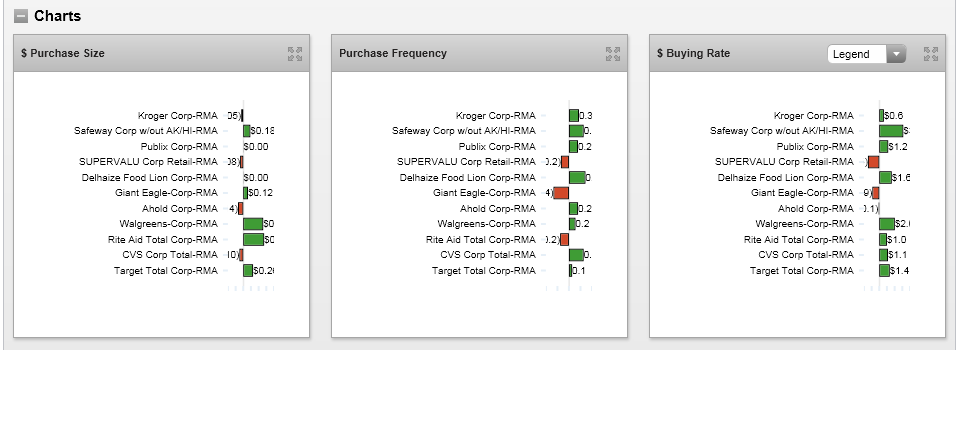Click the Charts section heading
Image resolution: width=956 pixels, height=432 pixels.
(57, 16)
